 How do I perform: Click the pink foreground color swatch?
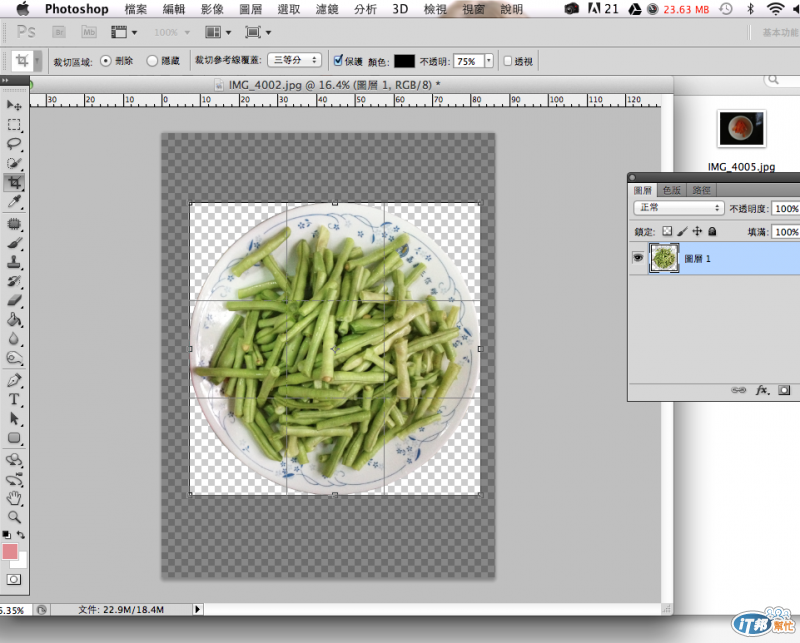pos(10,552)
